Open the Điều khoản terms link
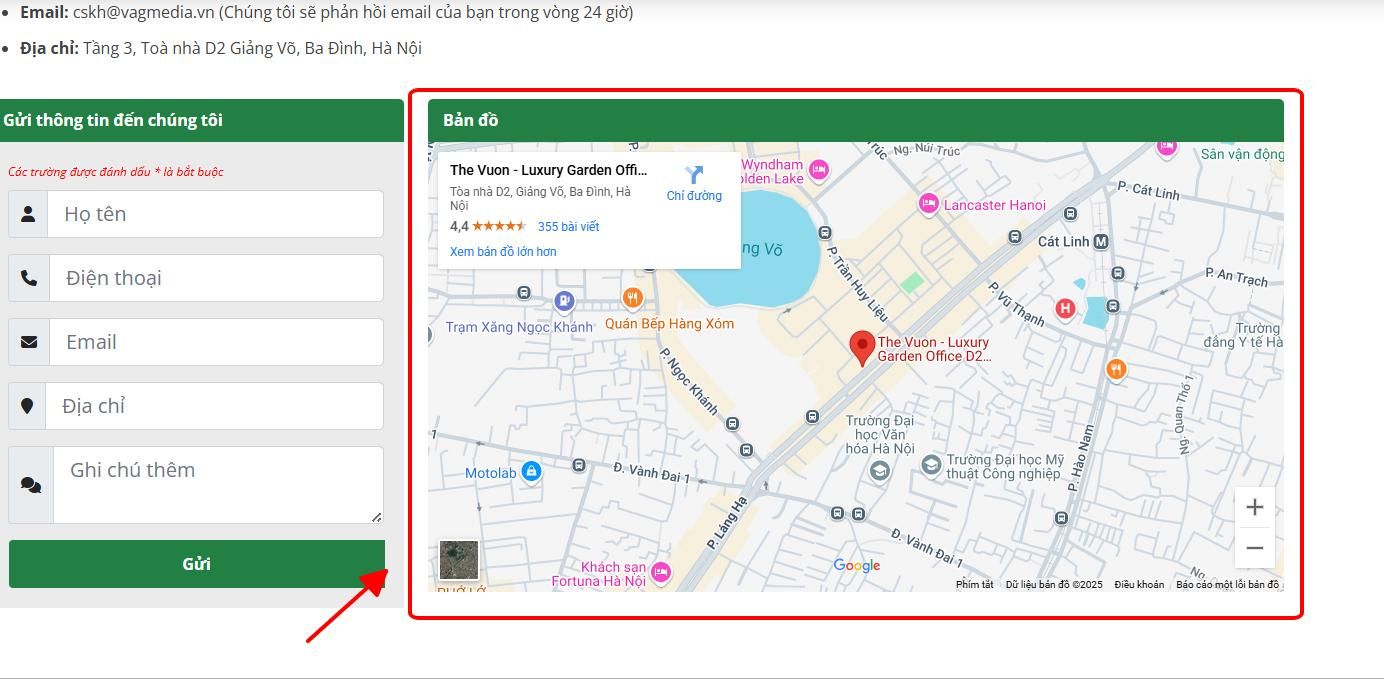1384x680 pixels. pyautogui.click(x=1139, y=585)
